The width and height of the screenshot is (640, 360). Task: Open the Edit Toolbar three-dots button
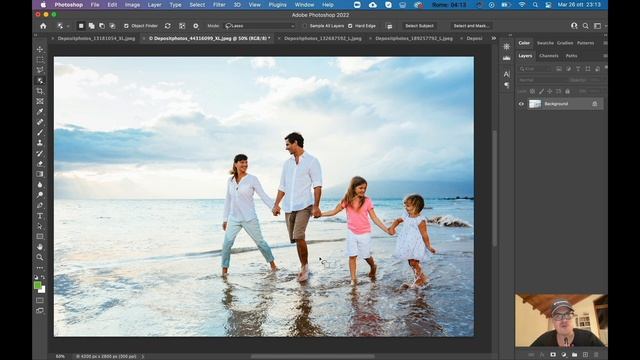40,268
